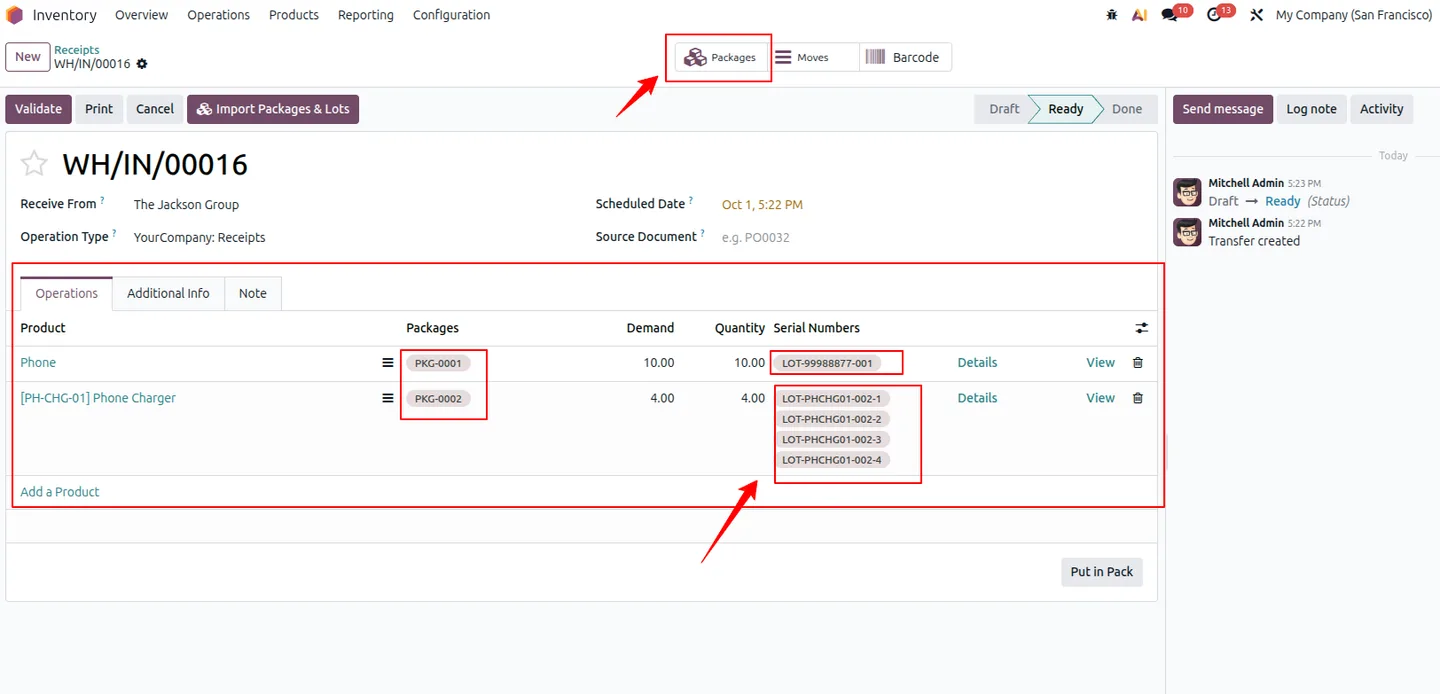This screenshot has height=694, width=1440.
Task: Go to the Receipts breadcrumb link
Action: (77, 50)
